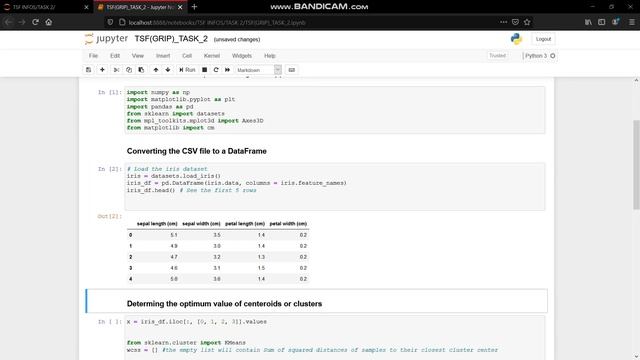Move selected cell up with arrow icon
This screenshot has height=360, width=640.
pyautogui.click(x=156, y=70)
